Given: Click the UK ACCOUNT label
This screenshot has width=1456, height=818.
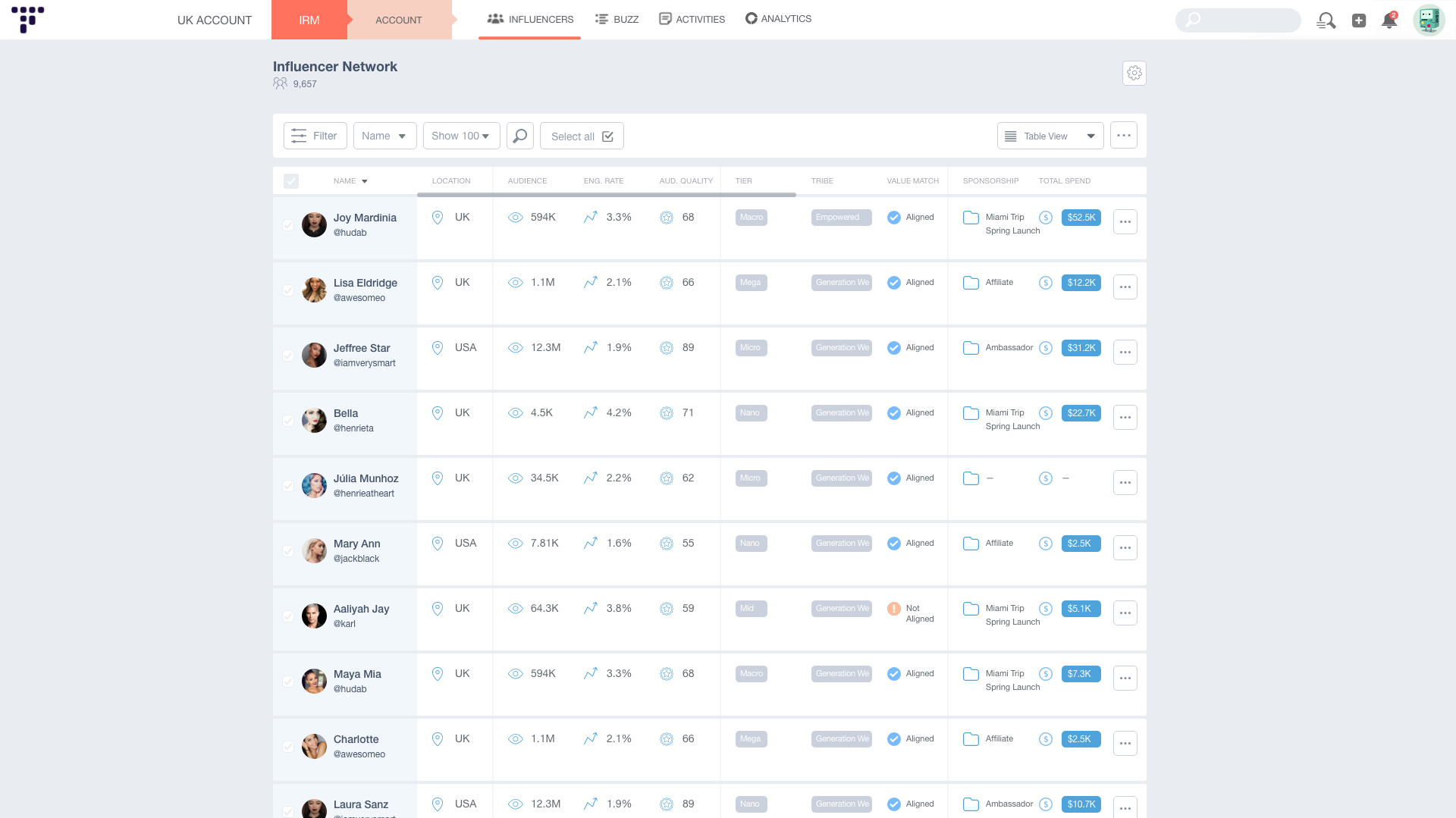Looking at the screenshot, I should [215, 20].
